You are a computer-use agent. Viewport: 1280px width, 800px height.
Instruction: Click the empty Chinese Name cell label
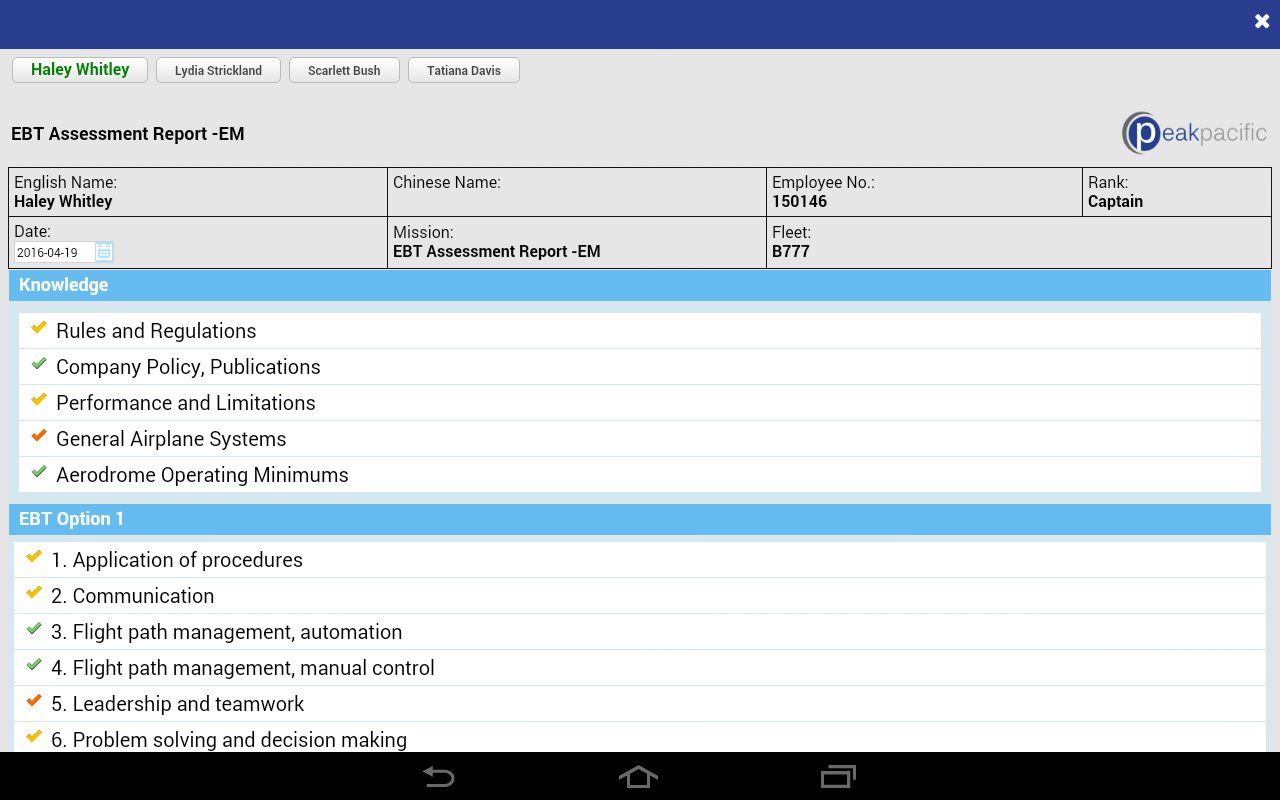447,182
